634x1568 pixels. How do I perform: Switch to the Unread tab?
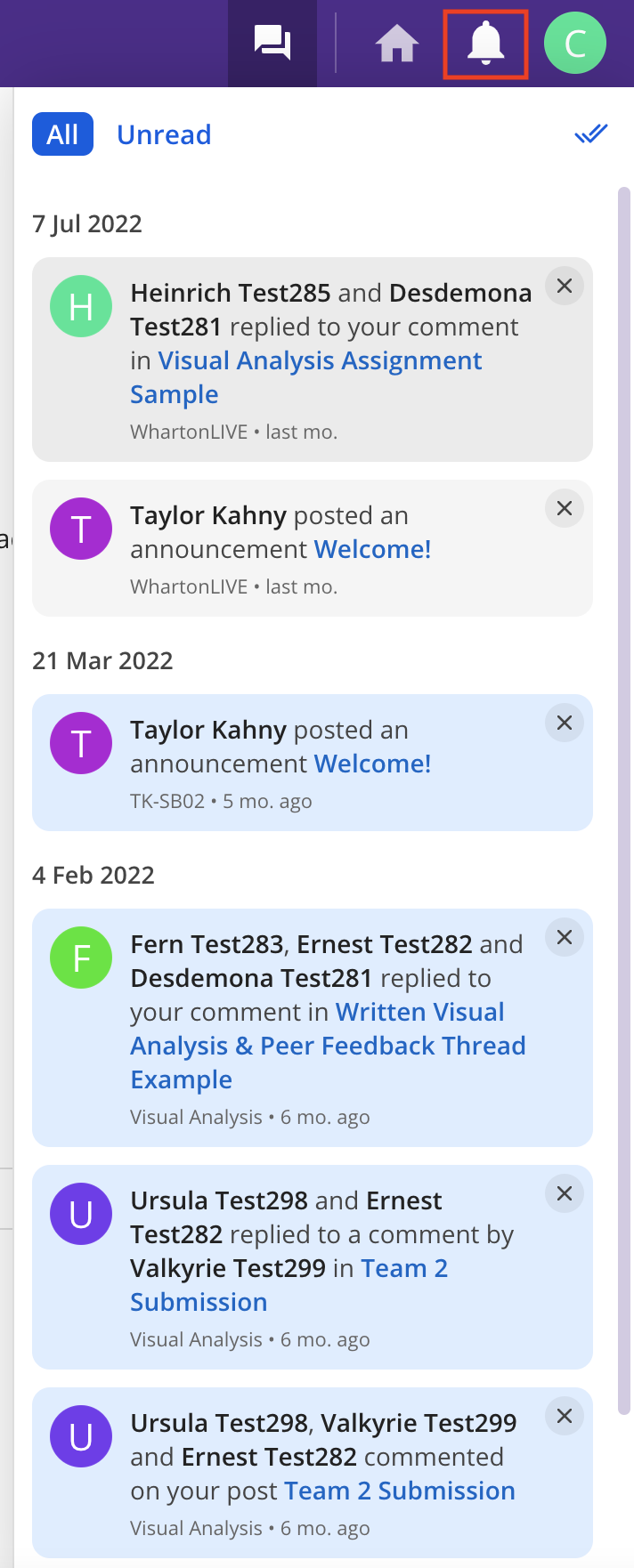pos(164,134)
